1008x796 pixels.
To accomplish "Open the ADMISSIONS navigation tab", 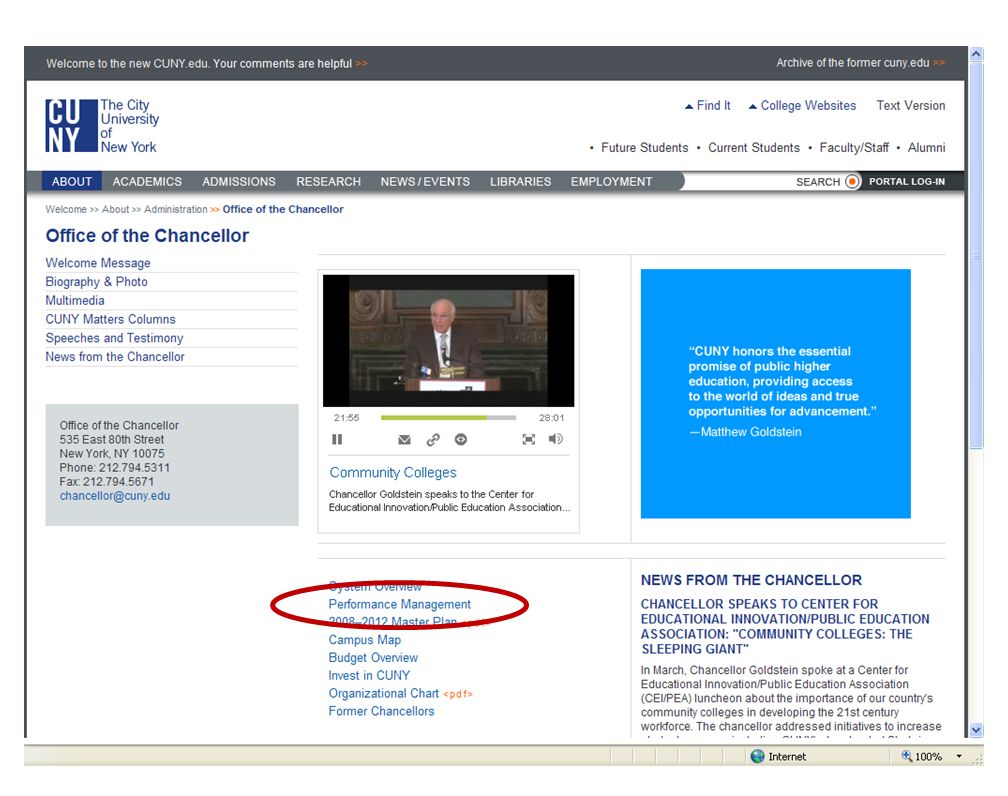I will coord(238,182).
